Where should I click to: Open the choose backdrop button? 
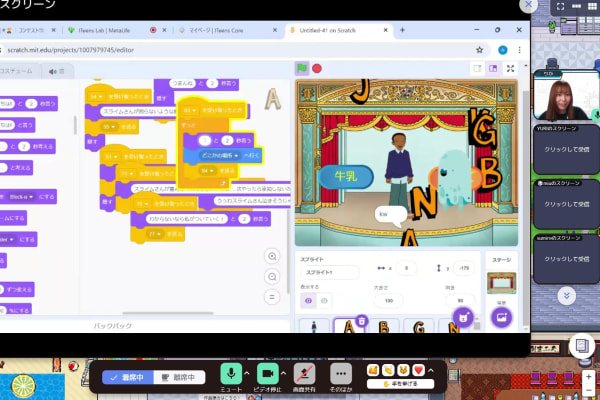pyautogui.click(x=502, y=317)
